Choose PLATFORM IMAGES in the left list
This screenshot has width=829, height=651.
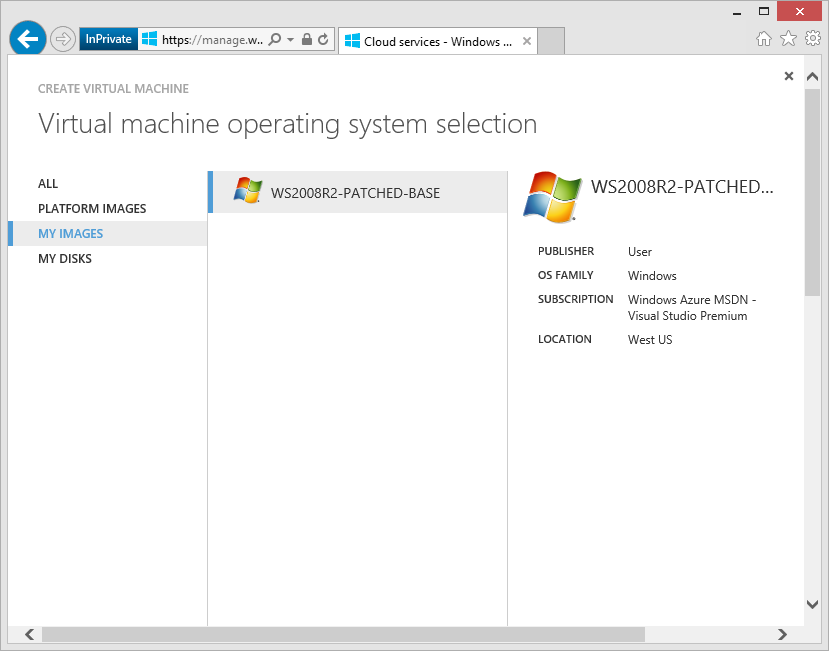point(92,209)
